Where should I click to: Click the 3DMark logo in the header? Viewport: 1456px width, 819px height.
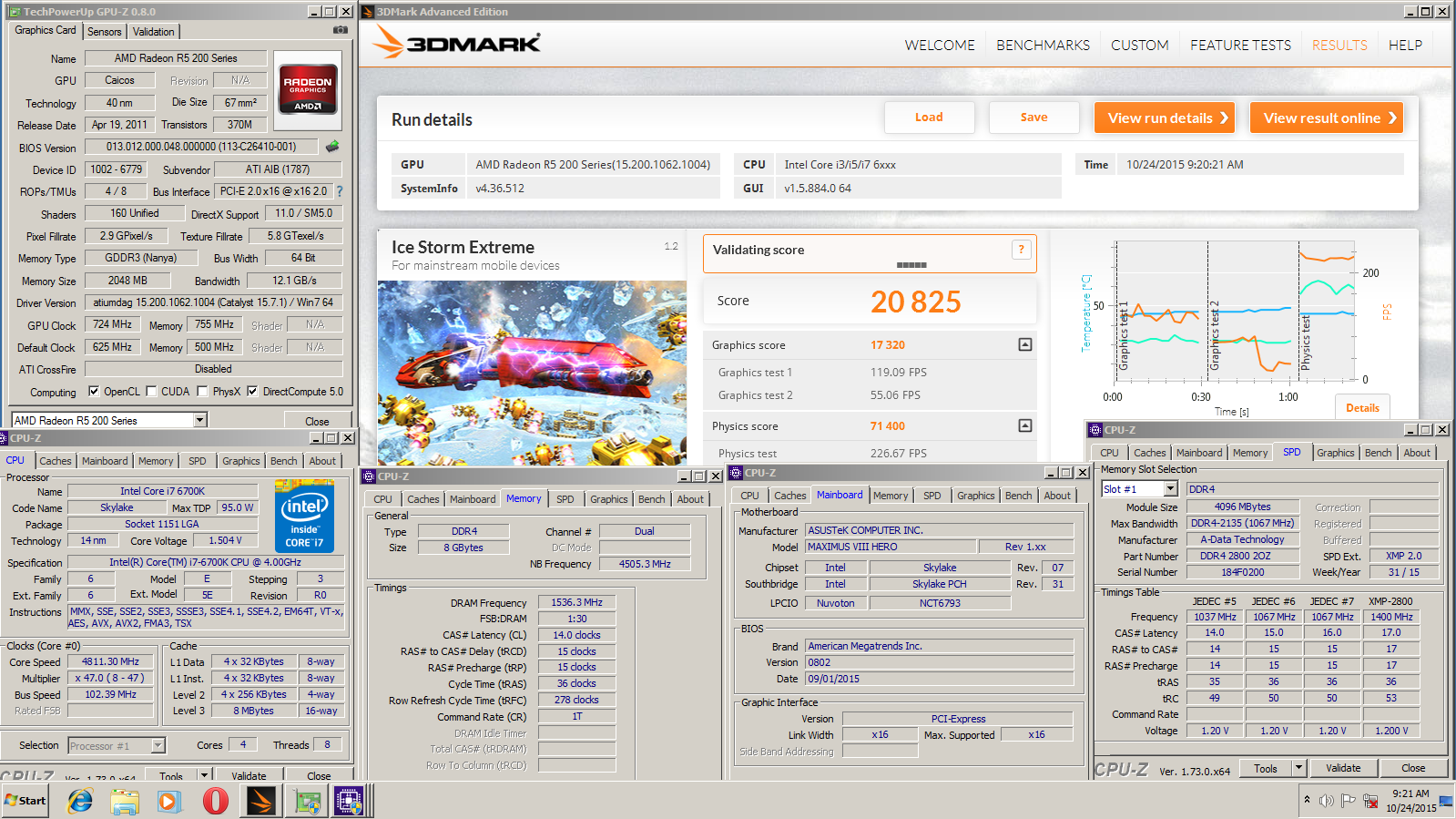click(457, 43)
